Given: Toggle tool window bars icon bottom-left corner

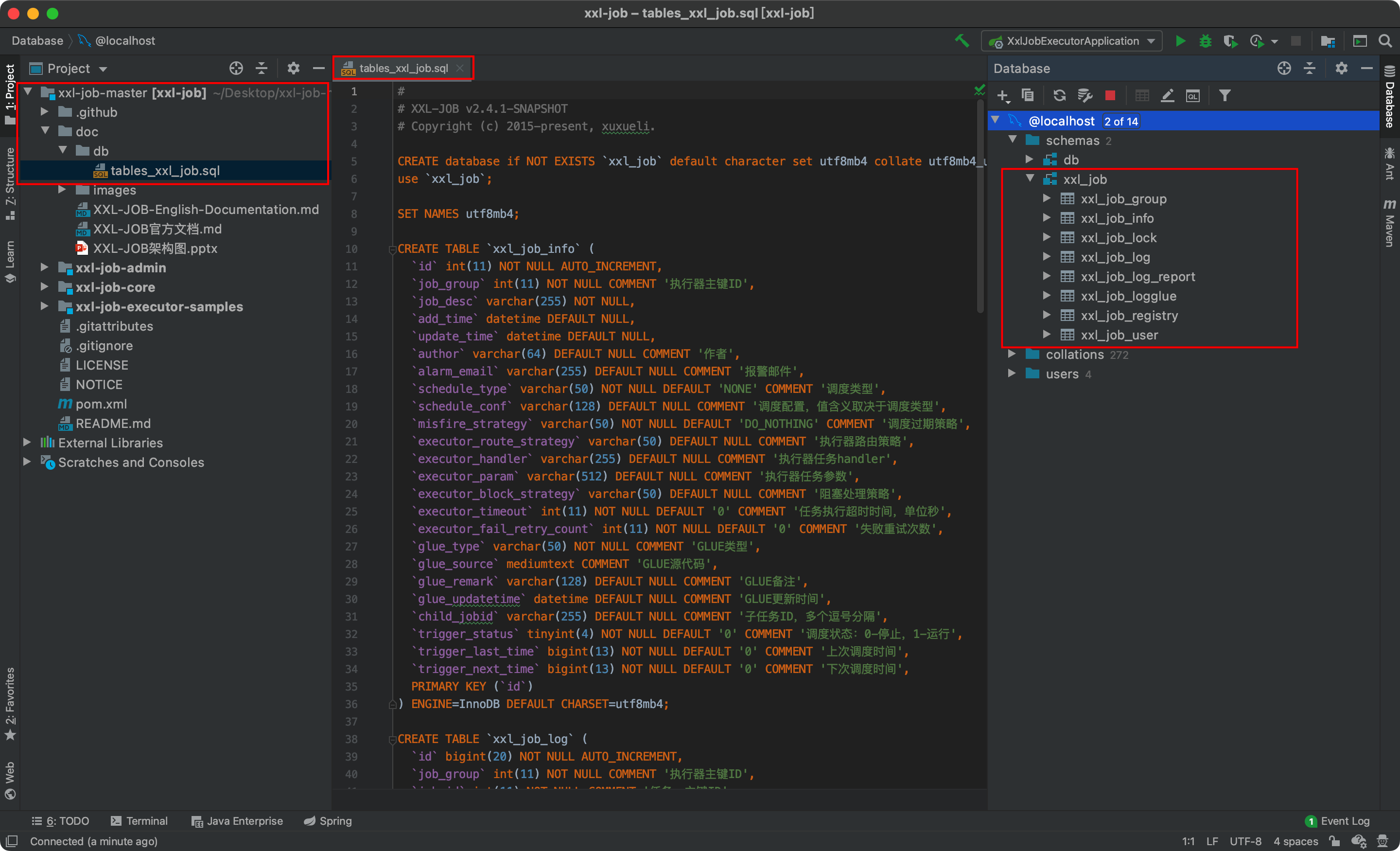Looking at the screenshot, I should pyautogui.click(x=11, y=841).
